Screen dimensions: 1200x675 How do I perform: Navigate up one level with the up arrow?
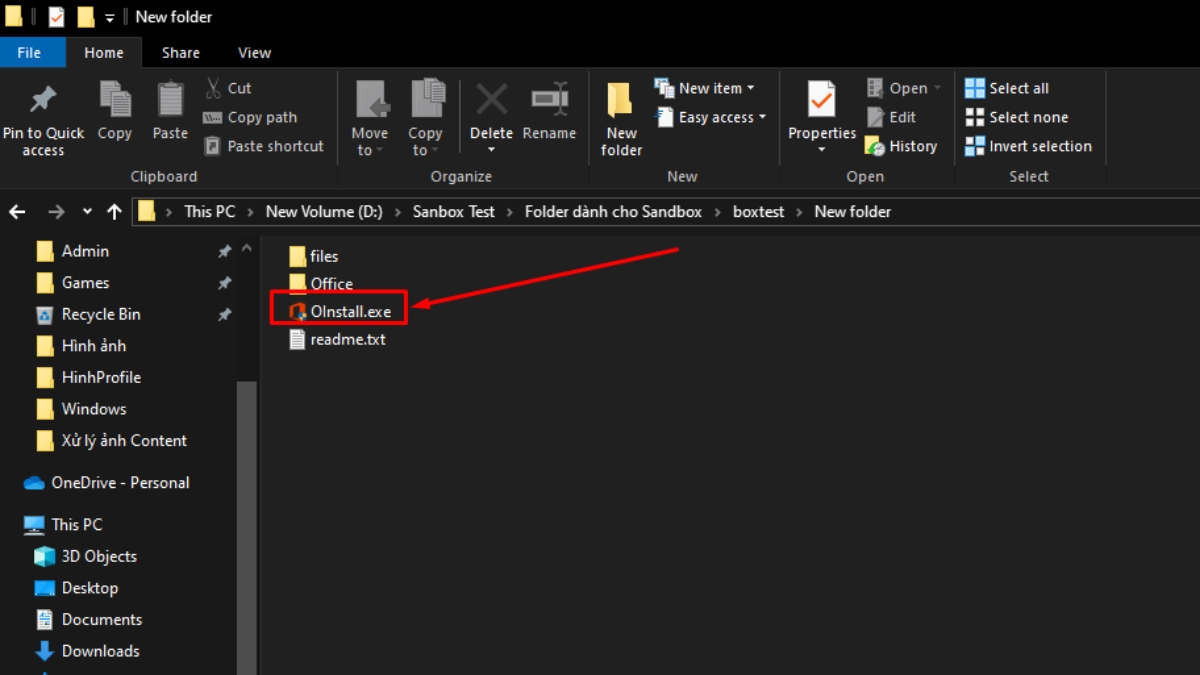click(x=114, y=211)
